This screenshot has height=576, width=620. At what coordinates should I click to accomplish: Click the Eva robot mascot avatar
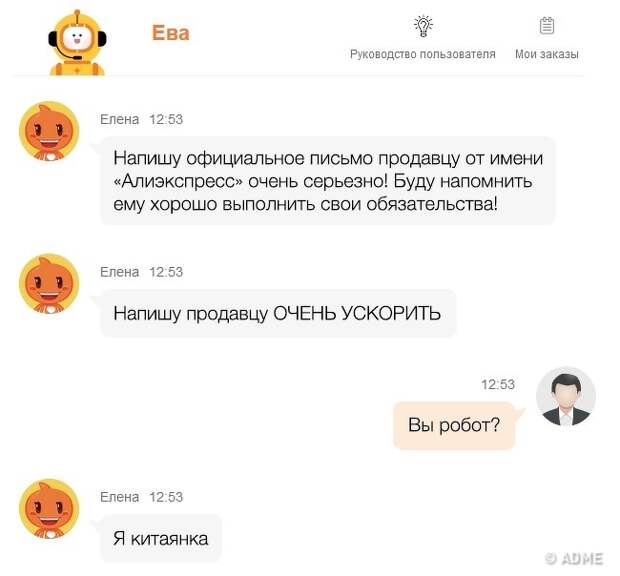coord(78,43)
